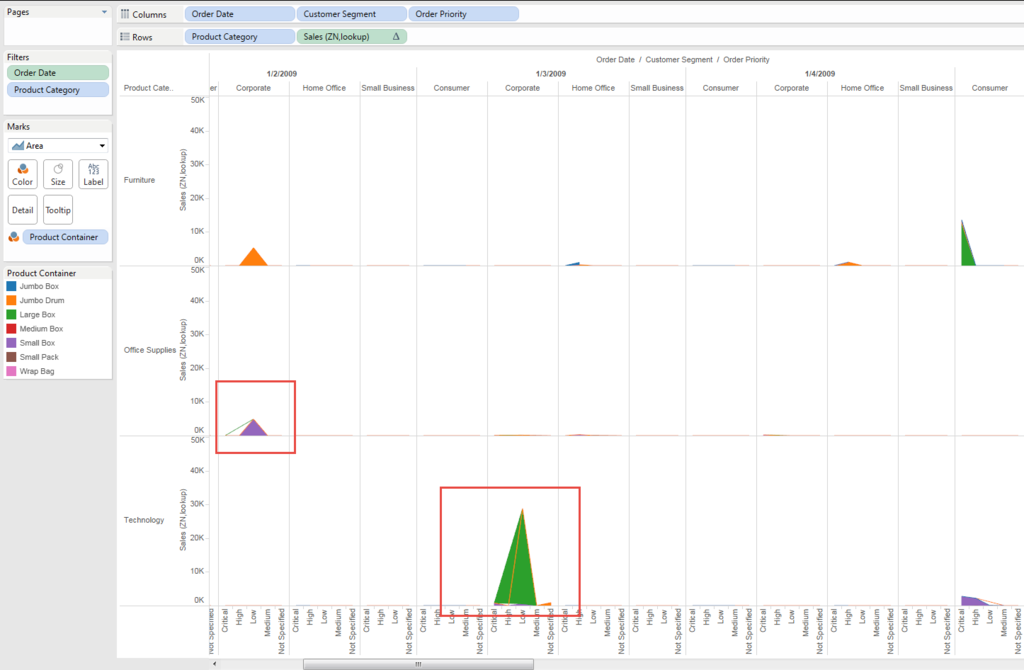The image size is (1024, 670).
Task: Select the Product Category pill in Rows
Action: point(239,37)
